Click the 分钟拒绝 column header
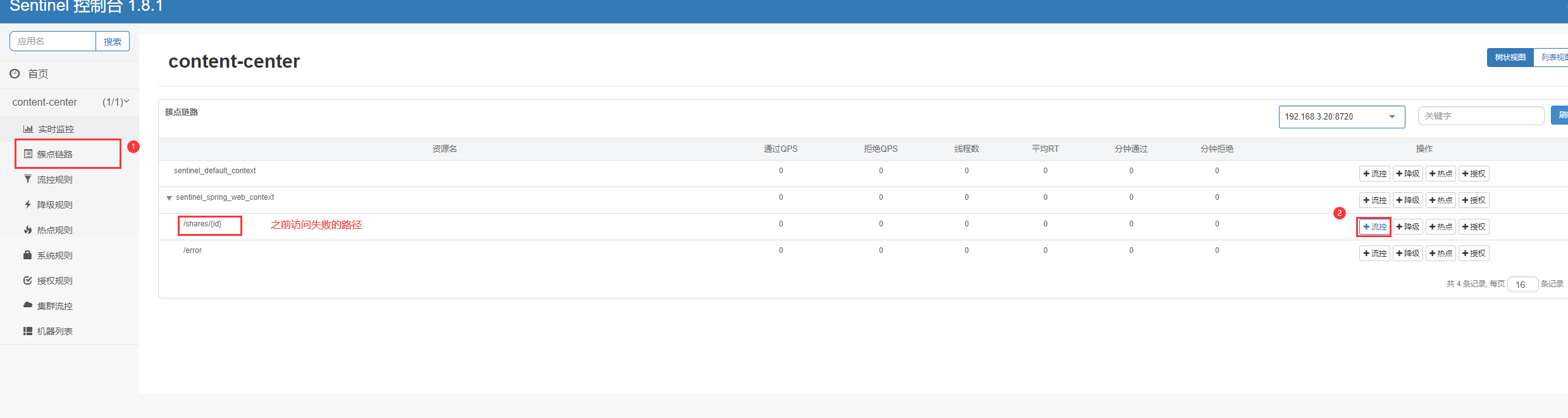This screenshot has height=418, width=1568. click(x=1217, y=149)
